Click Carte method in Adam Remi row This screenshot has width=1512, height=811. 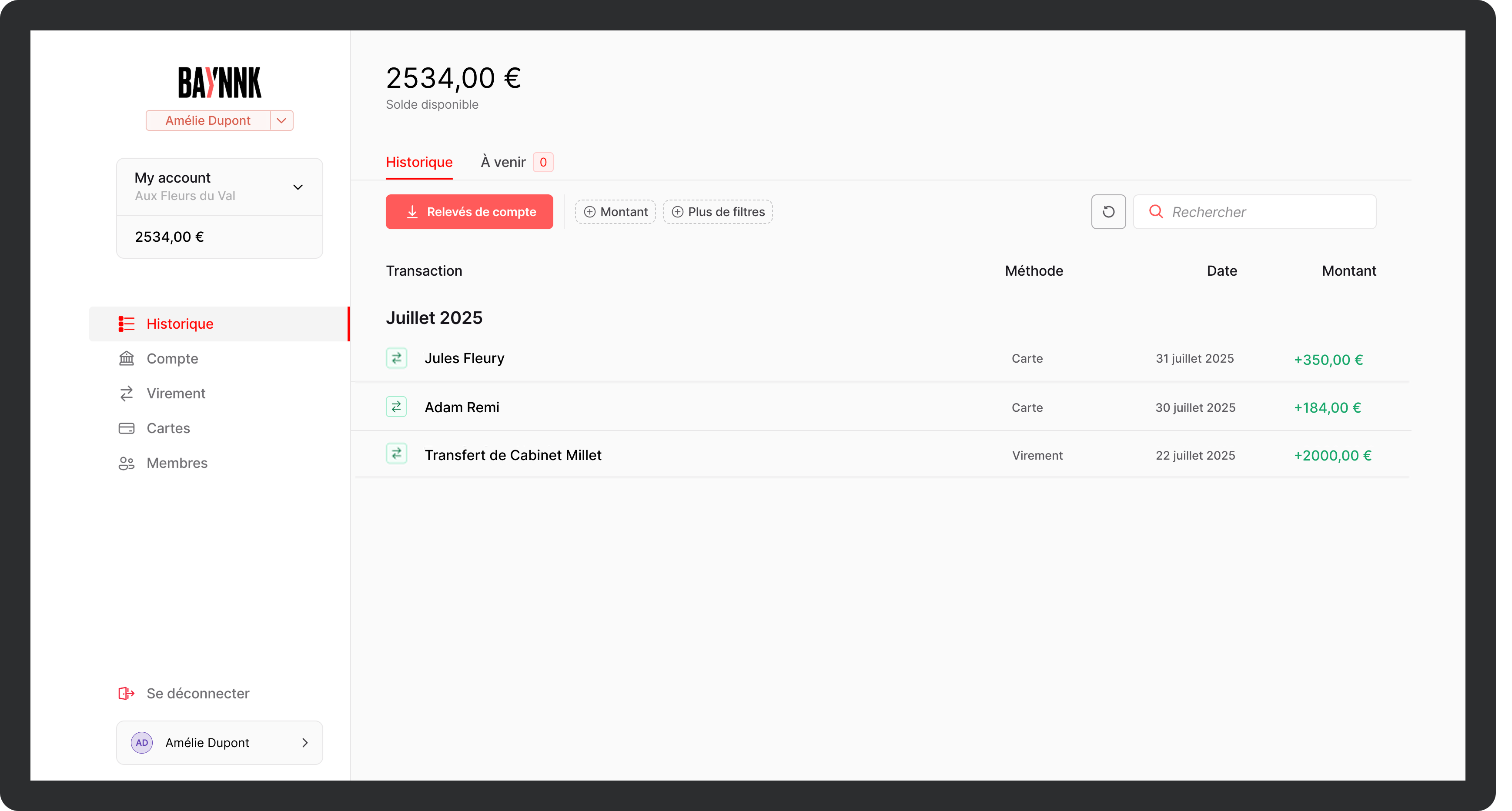(1027, 408)
